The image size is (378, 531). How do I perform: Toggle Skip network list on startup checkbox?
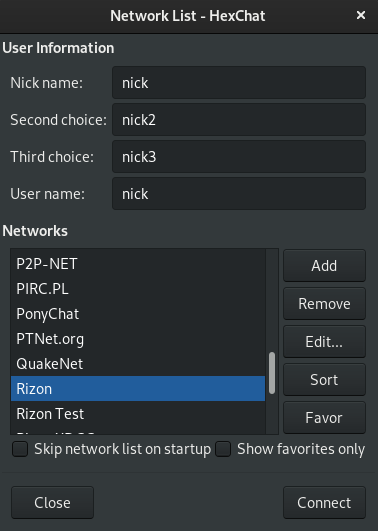(20, 449)
